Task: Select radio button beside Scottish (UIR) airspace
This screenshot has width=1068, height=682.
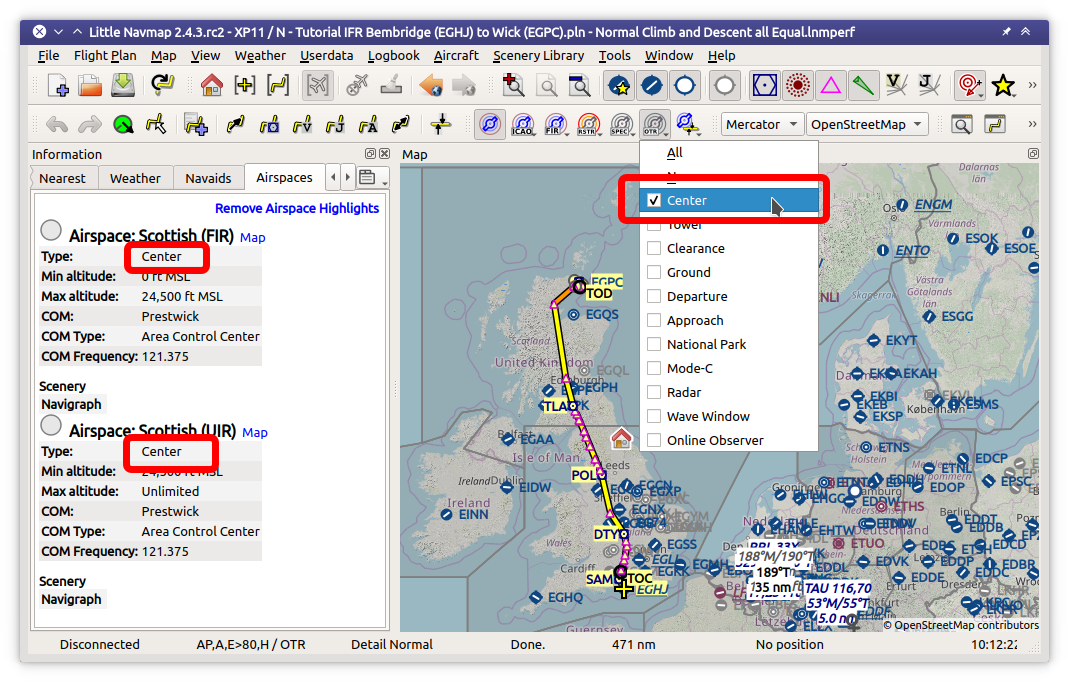Action: point(51,425)
